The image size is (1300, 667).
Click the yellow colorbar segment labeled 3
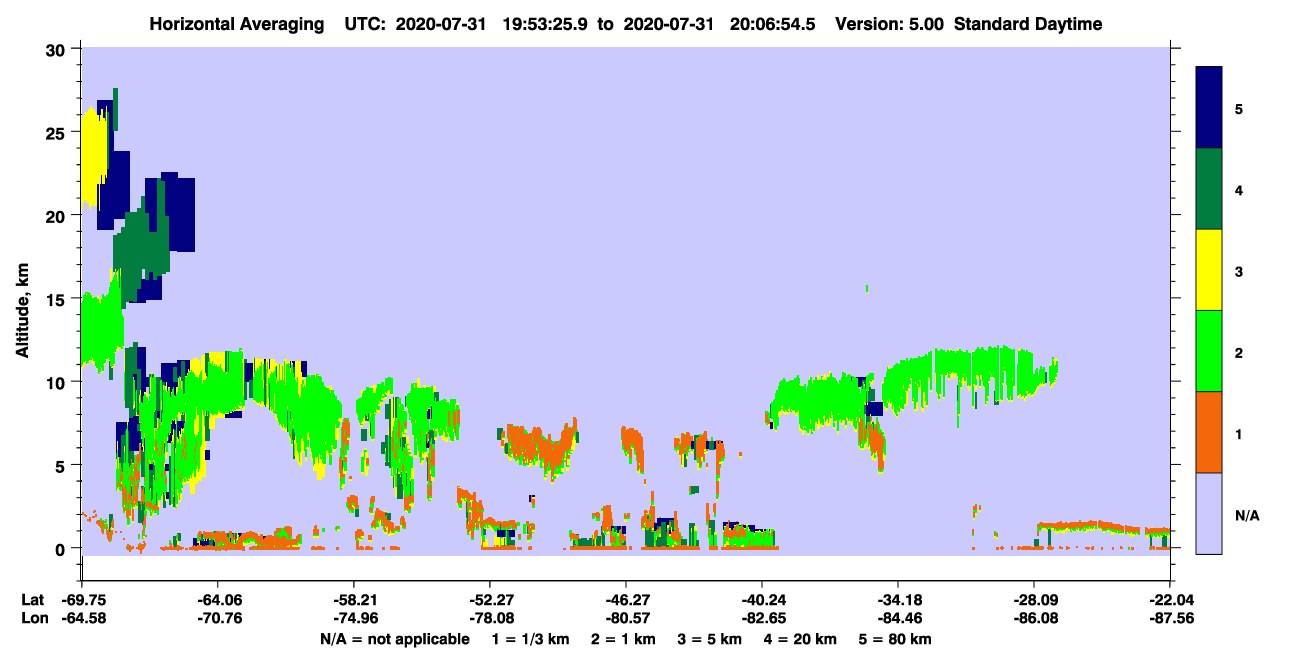(1209, 270)
